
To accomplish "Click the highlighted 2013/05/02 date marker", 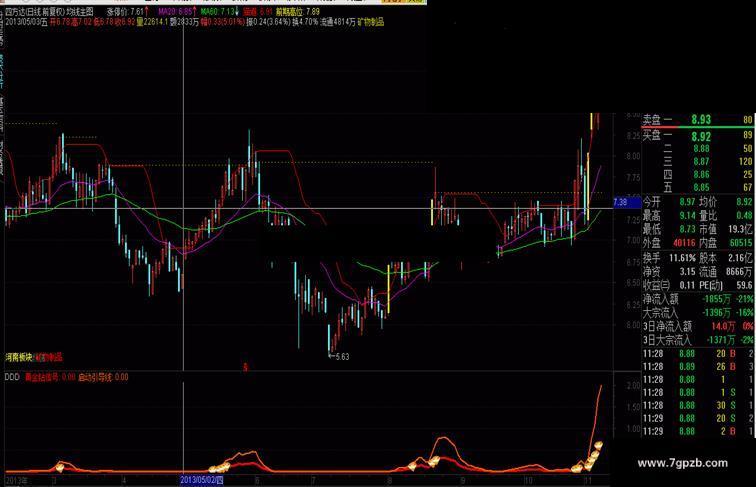I will pyautogui.click(x=202, y=480).
